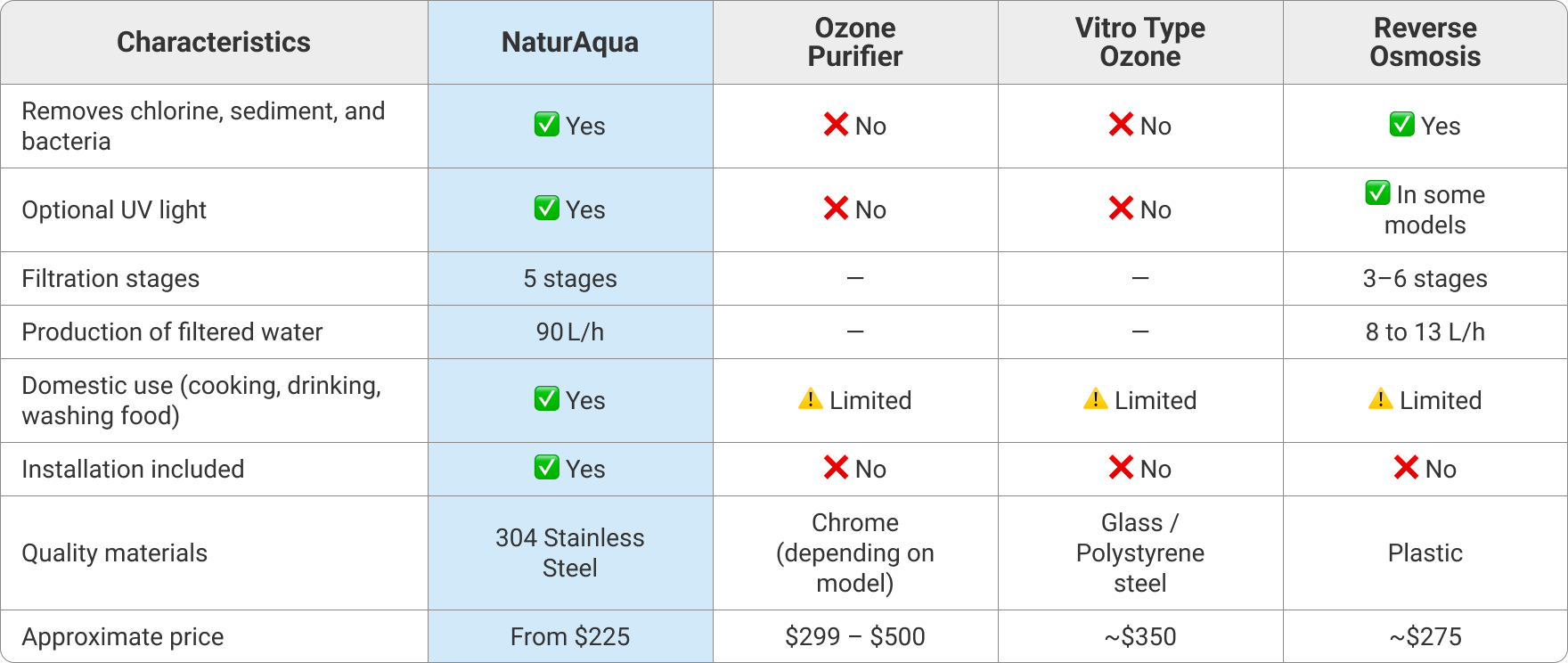The width and height of the screenshot is (1568, 663).
Task: Click green check in Reverse Osmosis chlorine row
Action: click(x=1401, y=125)
